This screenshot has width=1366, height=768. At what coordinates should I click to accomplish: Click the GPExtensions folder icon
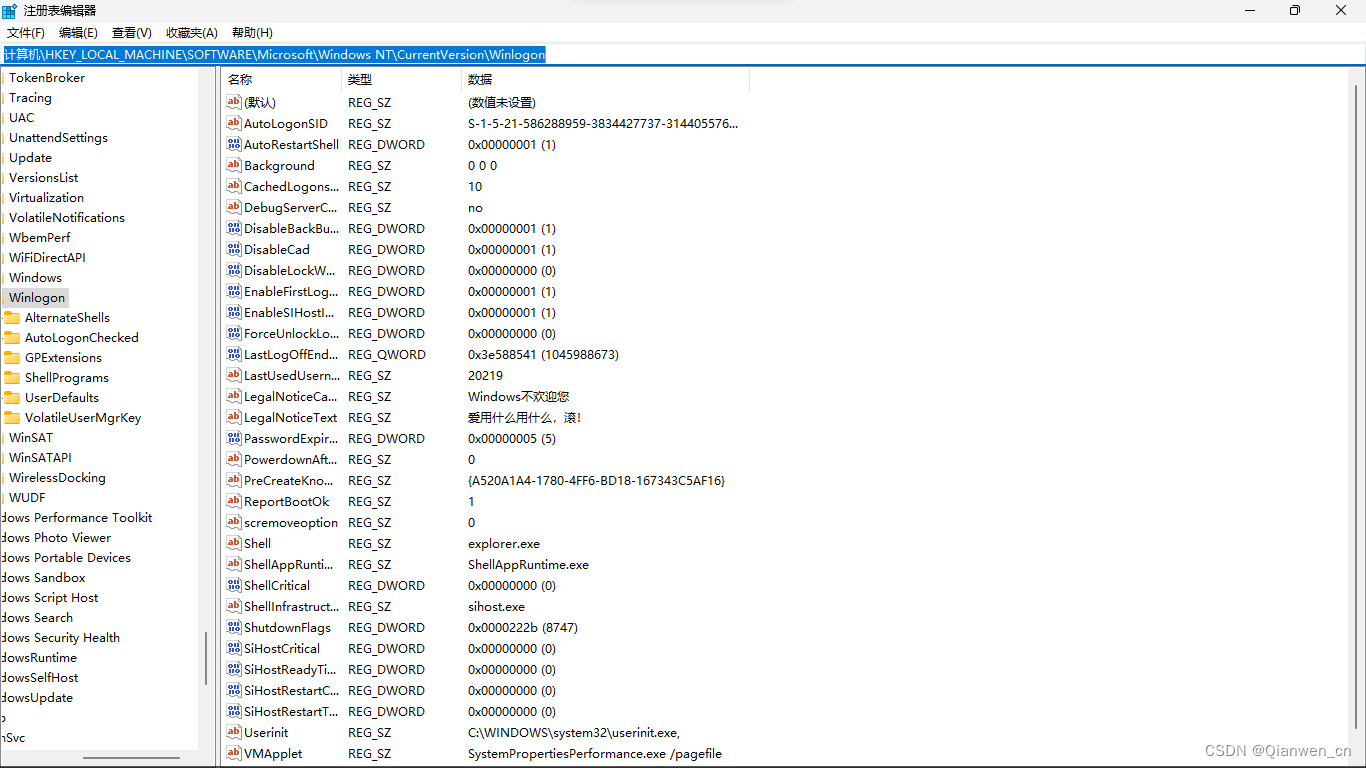pos(12,358)
